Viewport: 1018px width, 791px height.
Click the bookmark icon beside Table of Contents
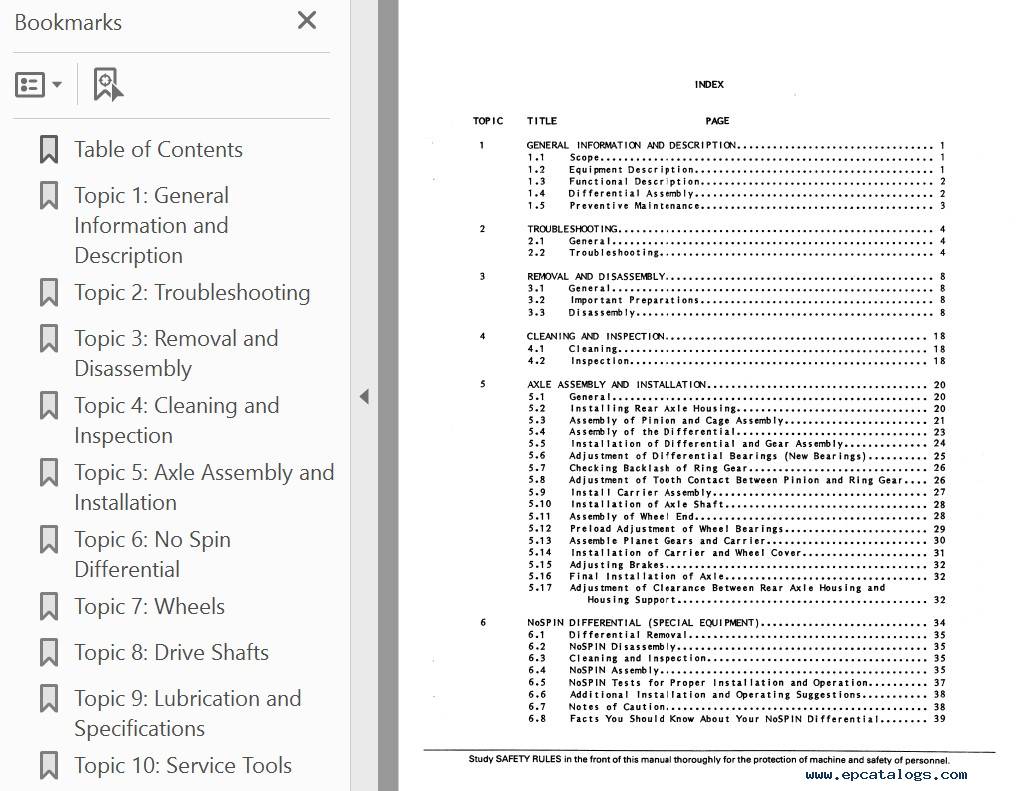click(49, 149)
